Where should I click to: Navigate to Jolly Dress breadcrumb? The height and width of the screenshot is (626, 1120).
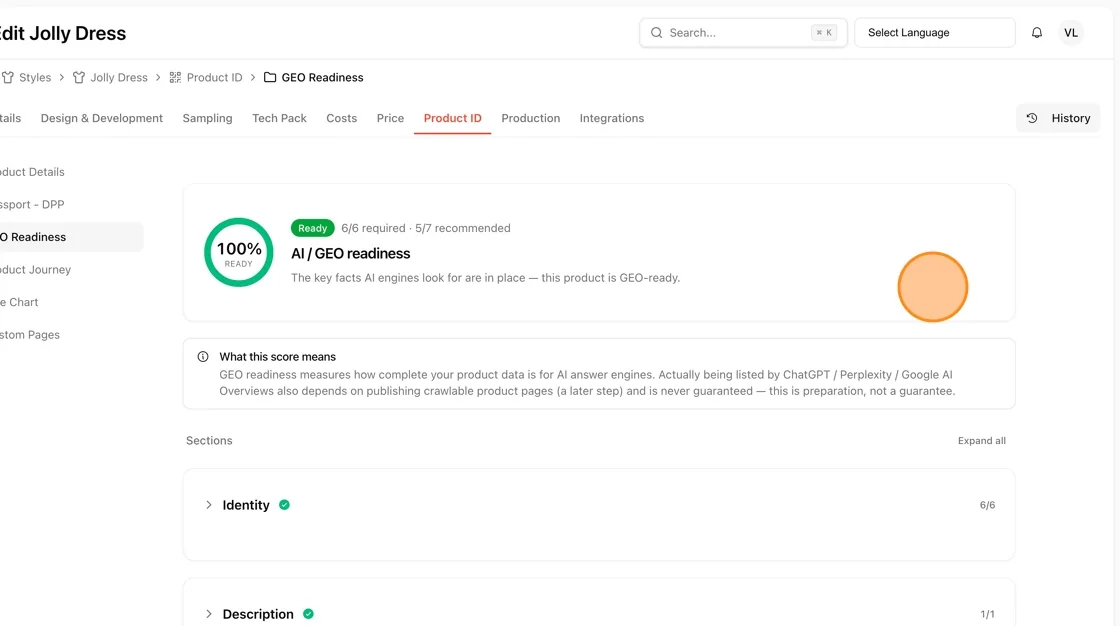[119, 77]
